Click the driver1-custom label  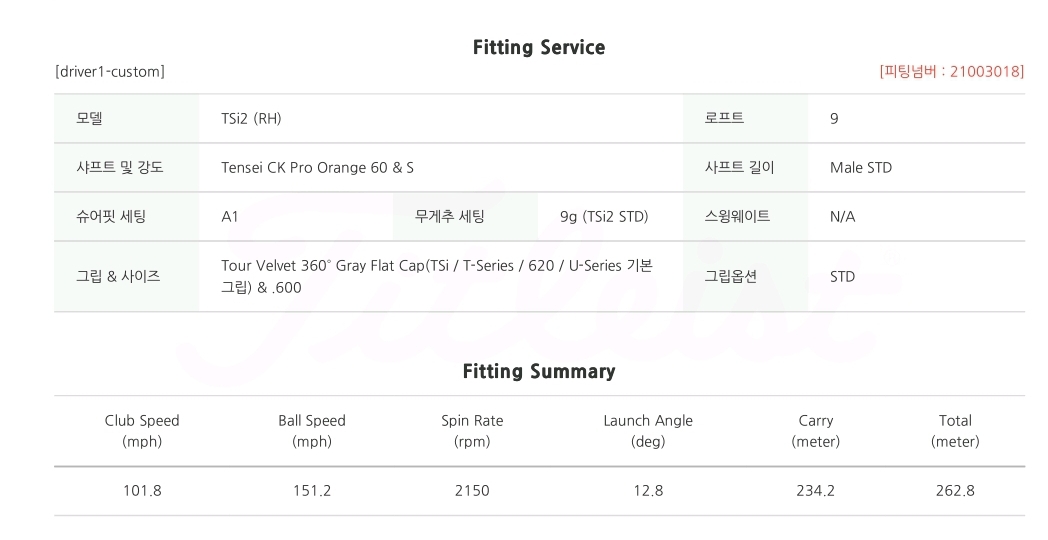[x=110, y=72]
